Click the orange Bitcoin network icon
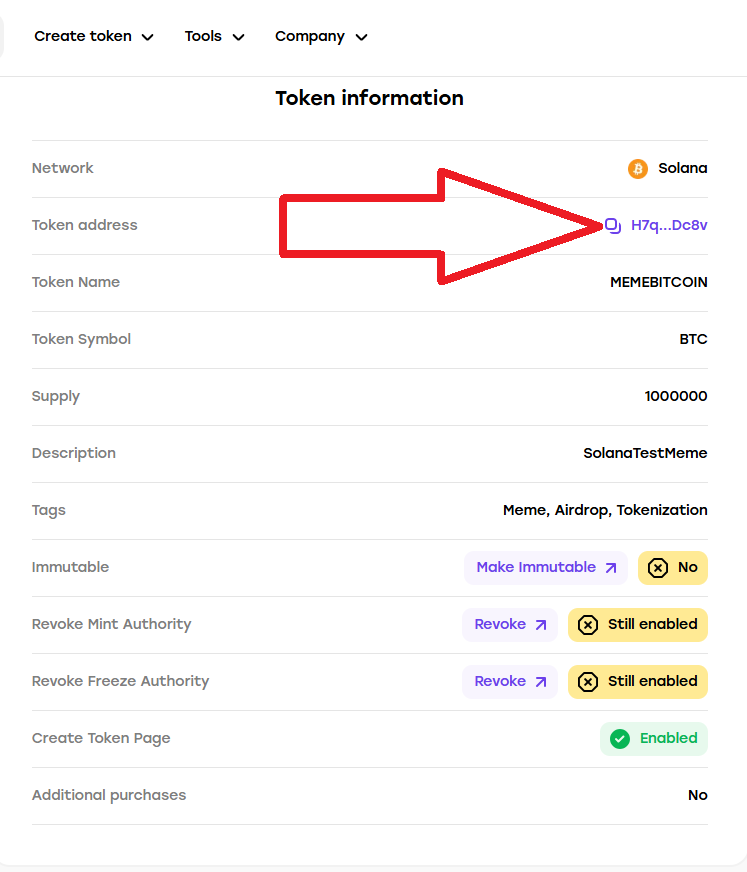This screenshot has width=747, height=872. 638,169
